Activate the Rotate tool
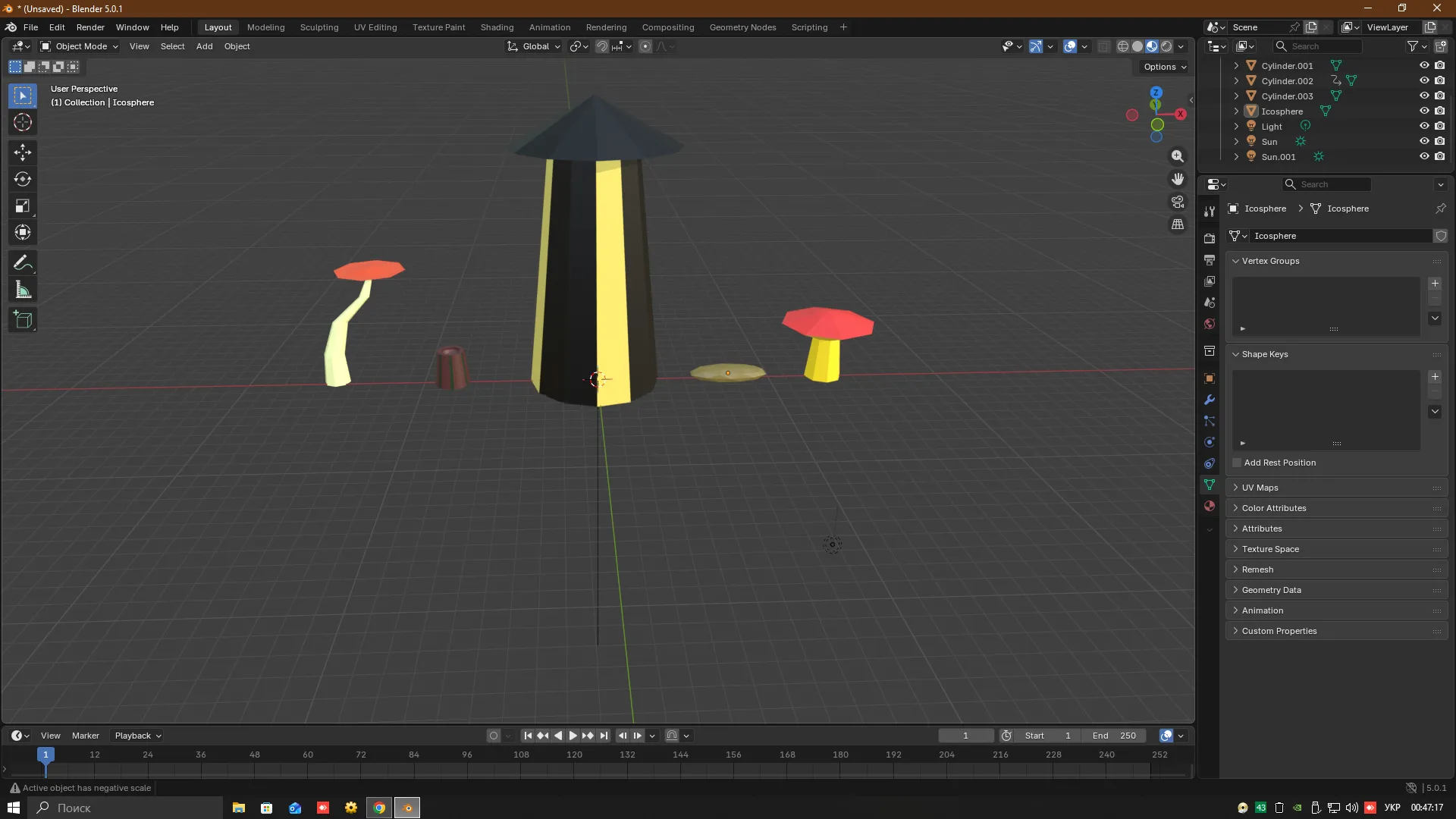The height and width of the screenshot is (819, 1456). tap(23, 179)
